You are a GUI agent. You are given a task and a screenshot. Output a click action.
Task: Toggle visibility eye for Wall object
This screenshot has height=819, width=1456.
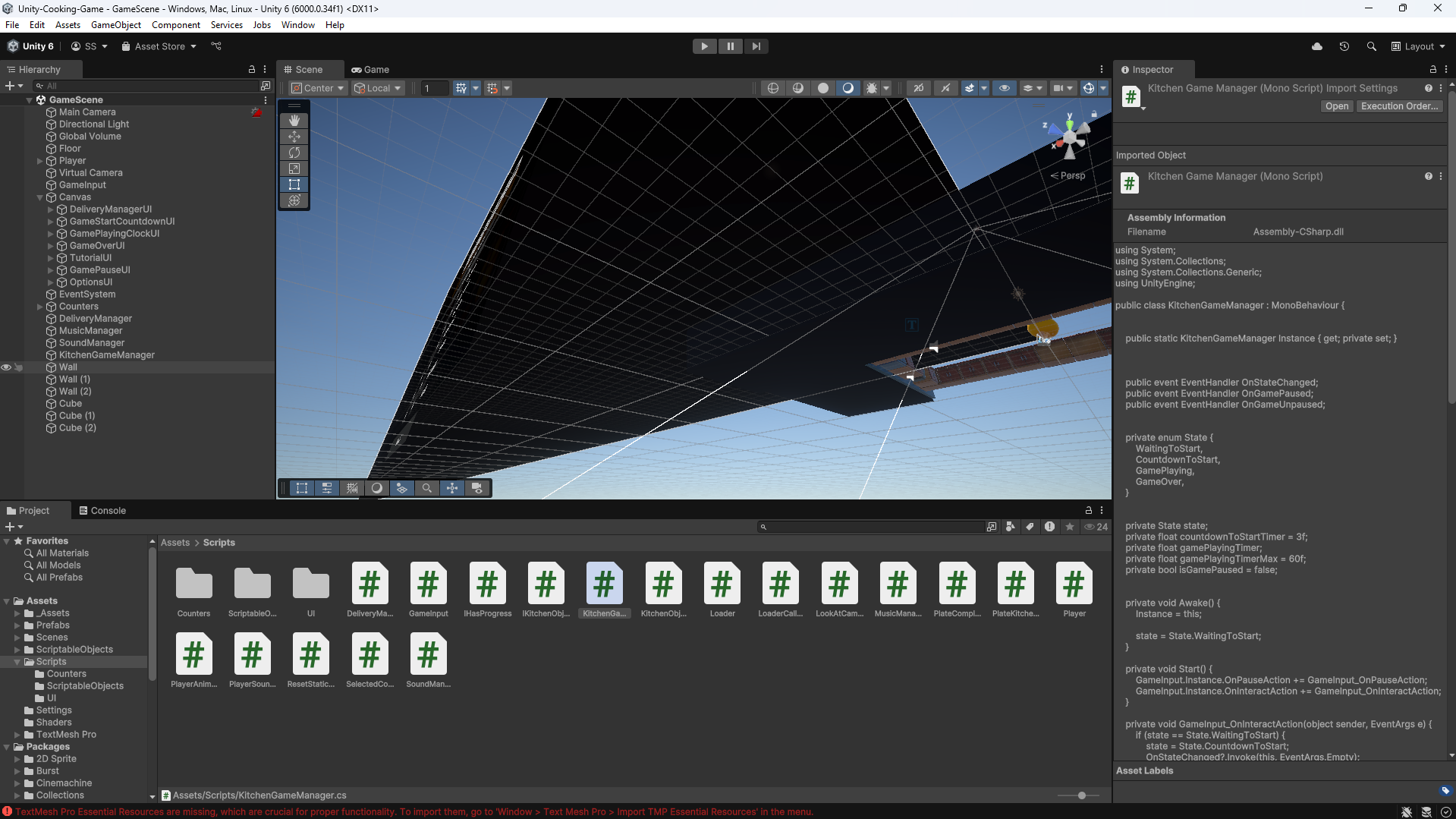[x=6, y=367]
